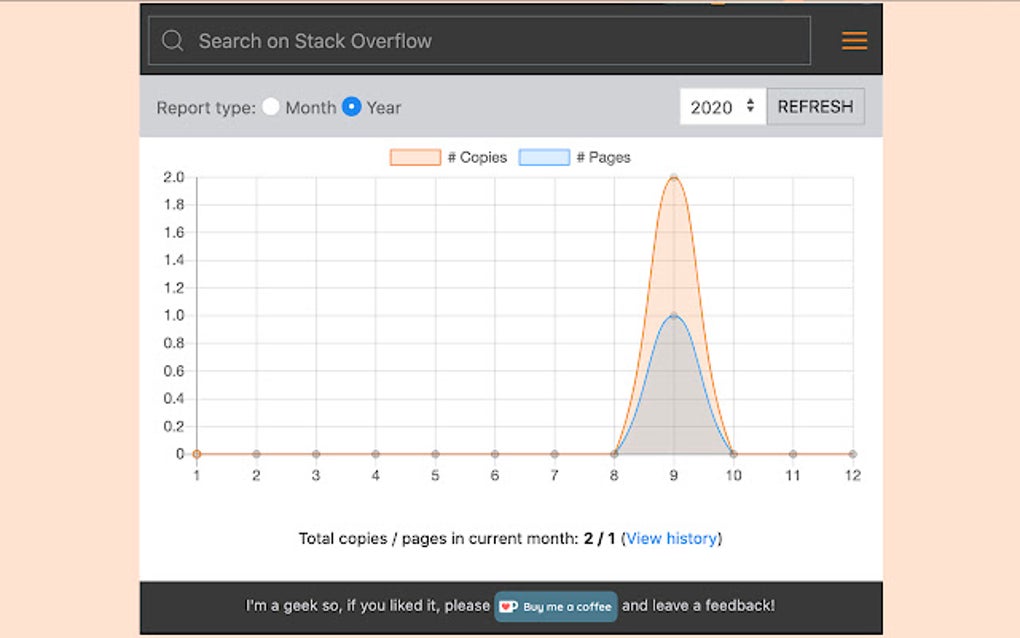Image resolution: width=1020 pixels, height=638 pixels.
Task: Click the data point at month 1
Action: [196, 453]
